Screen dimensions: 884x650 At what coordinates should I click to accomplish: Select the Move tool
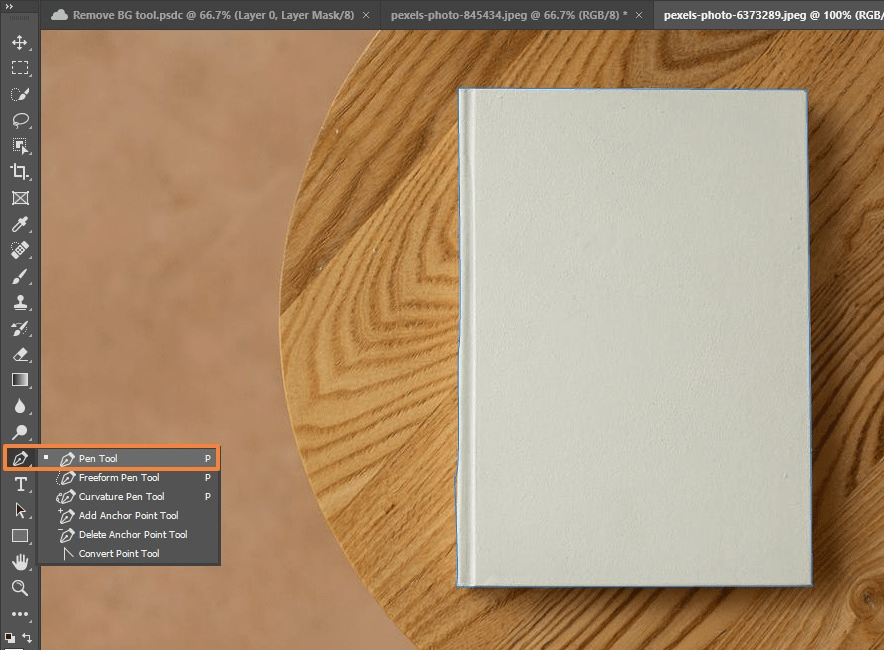tap(19, 43)
